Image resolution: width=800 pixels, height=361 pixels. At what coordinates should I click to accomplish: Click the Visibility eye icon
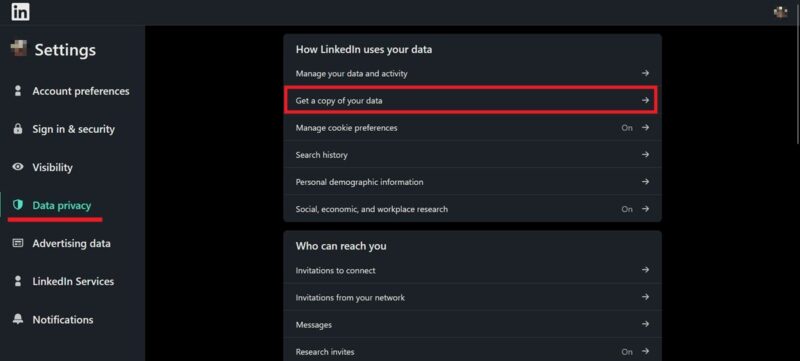(x=18, y=167)
